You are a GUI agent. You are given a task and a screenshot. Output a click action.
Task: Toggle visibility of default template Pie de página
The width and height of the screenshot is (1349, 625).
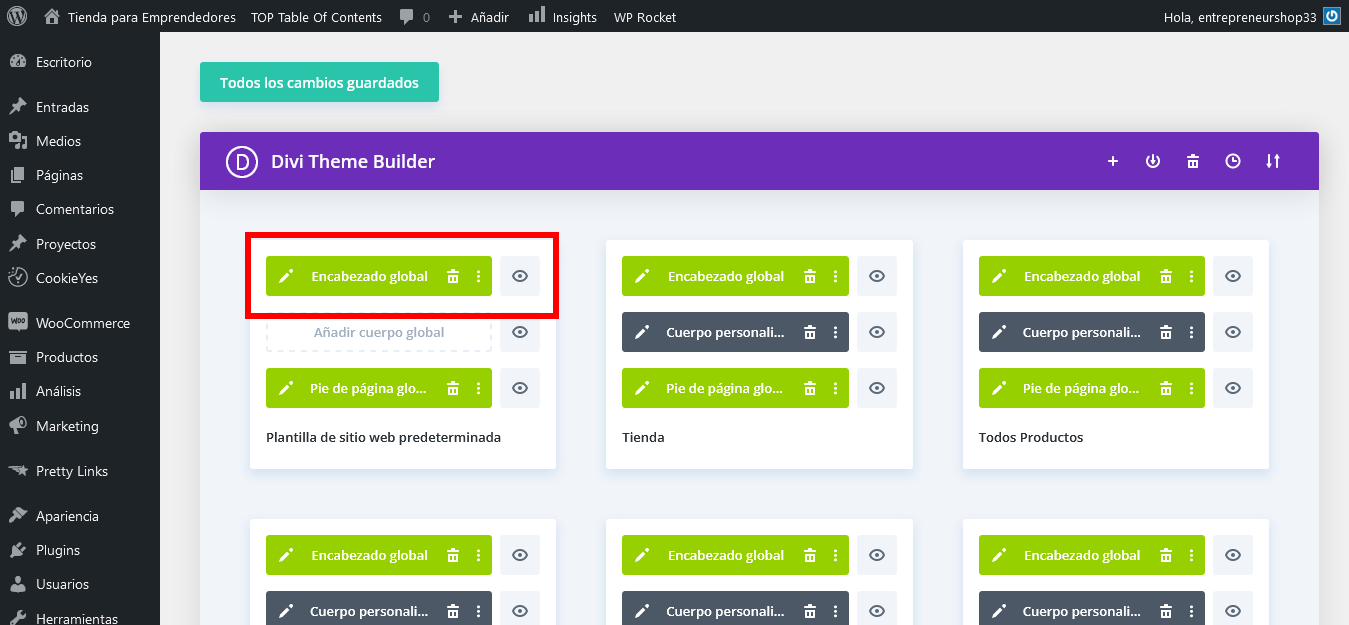pyautogui.click(x=520, y=388)
